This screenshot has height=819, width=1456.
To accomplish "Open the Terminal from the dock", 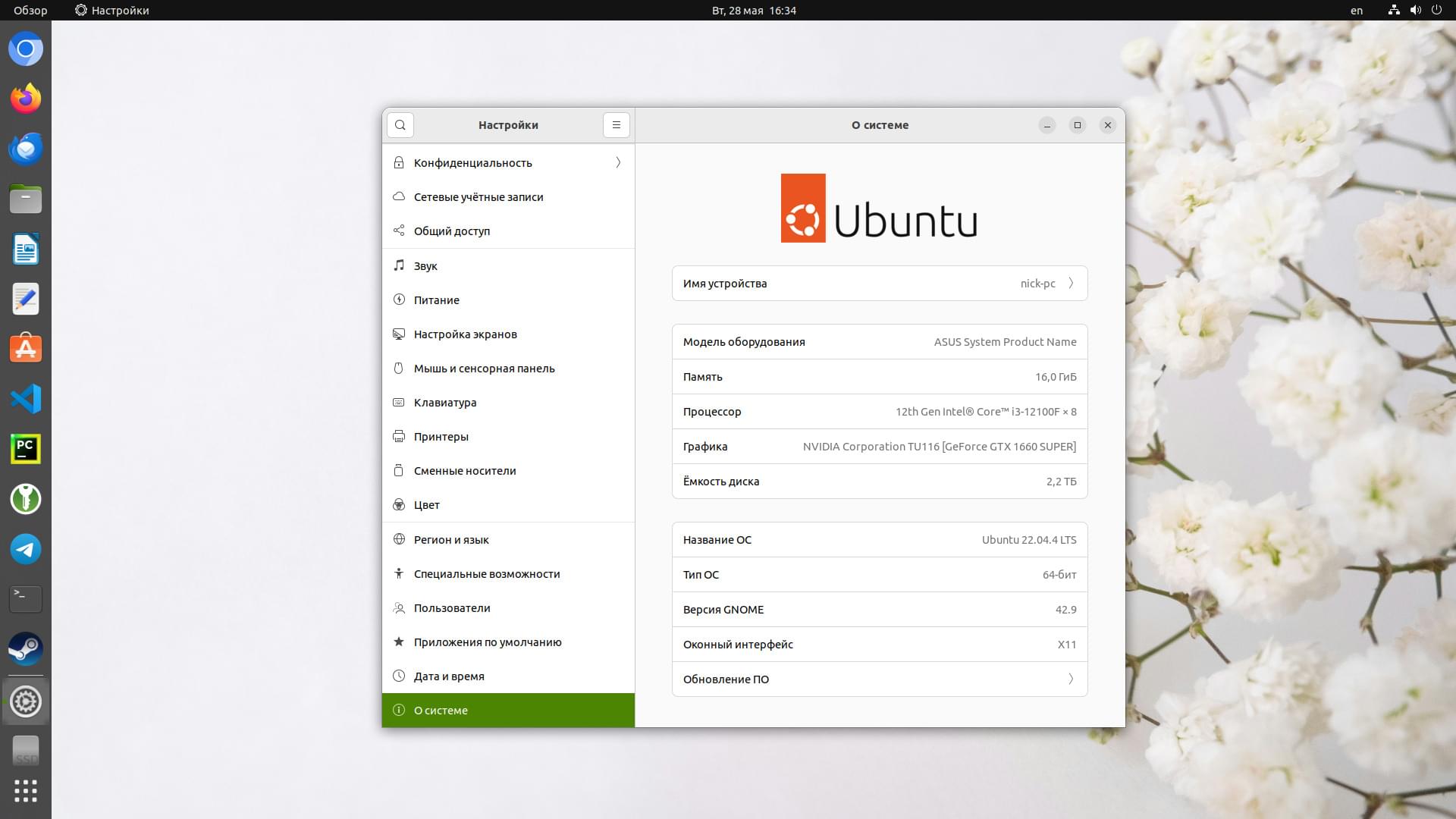I will coord(26,599).
